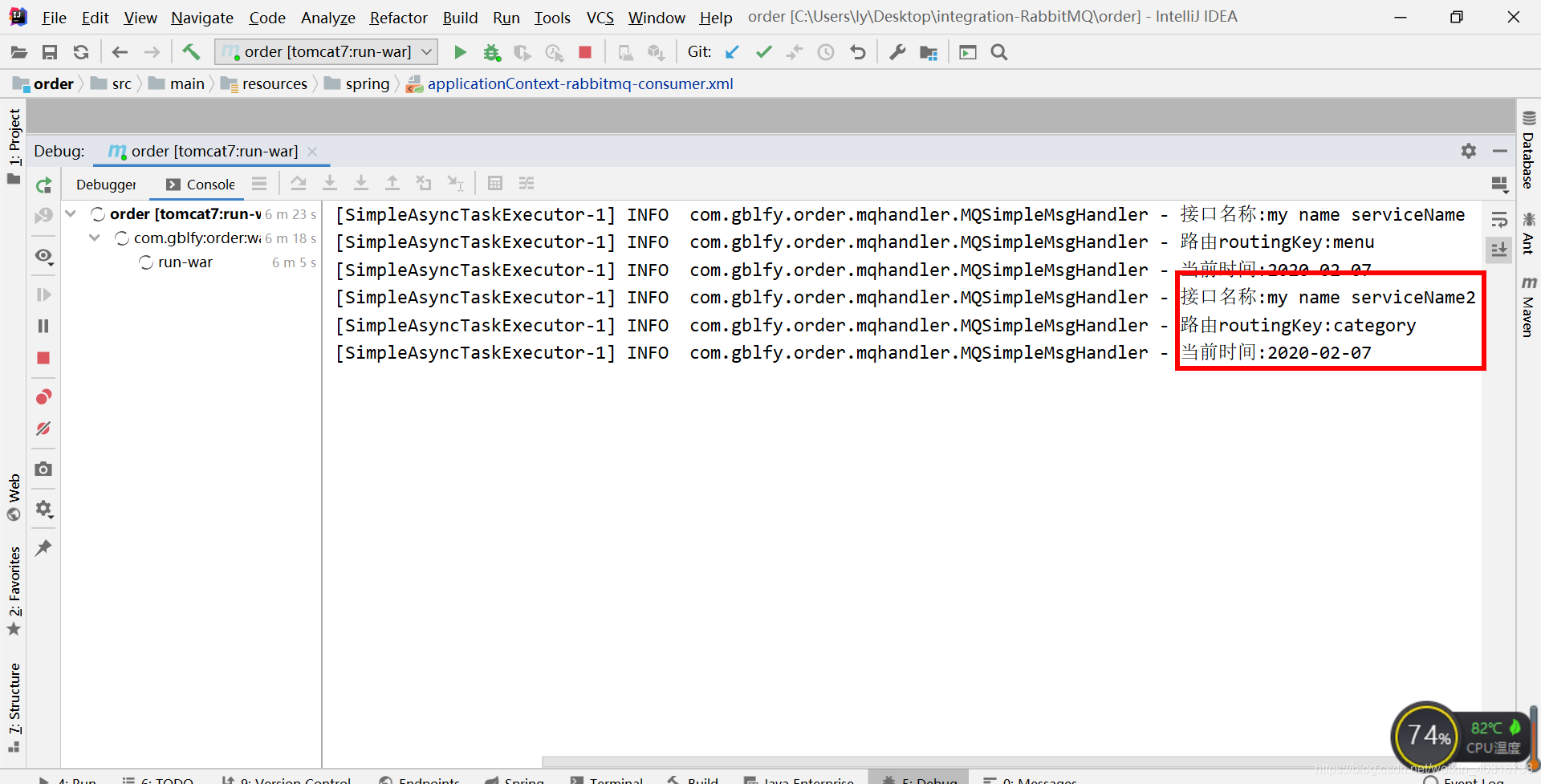Start debugging with the bug icon
The image size is (1541, 784).
[x=491, y=52]
